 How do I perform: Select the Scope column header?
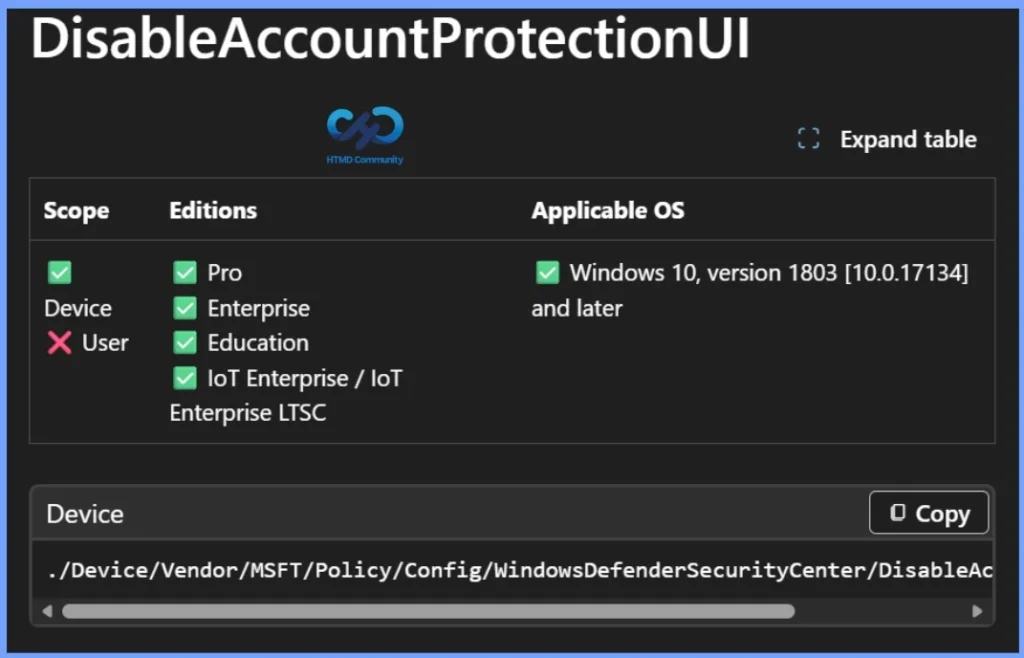point(76,210)
